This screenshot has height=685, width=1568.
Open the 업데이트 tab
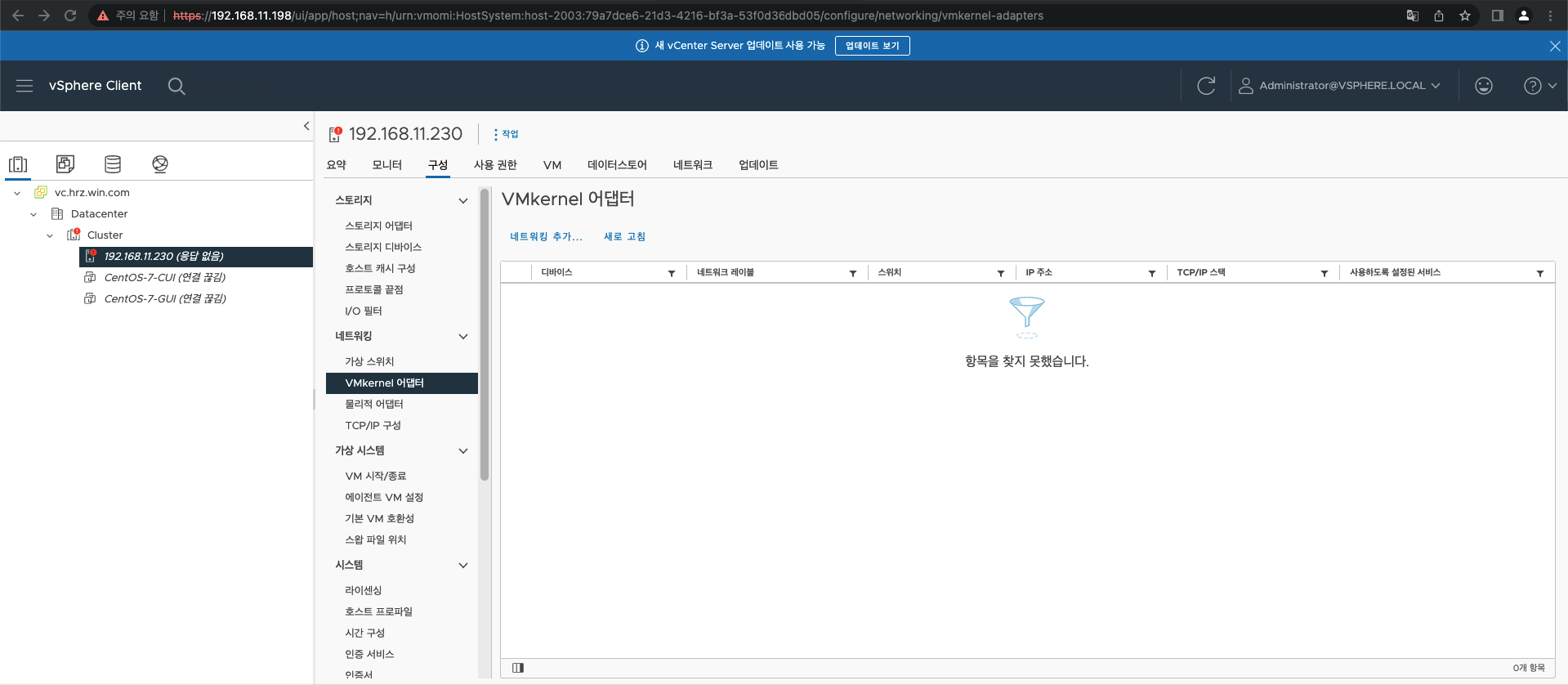[758, 165]
